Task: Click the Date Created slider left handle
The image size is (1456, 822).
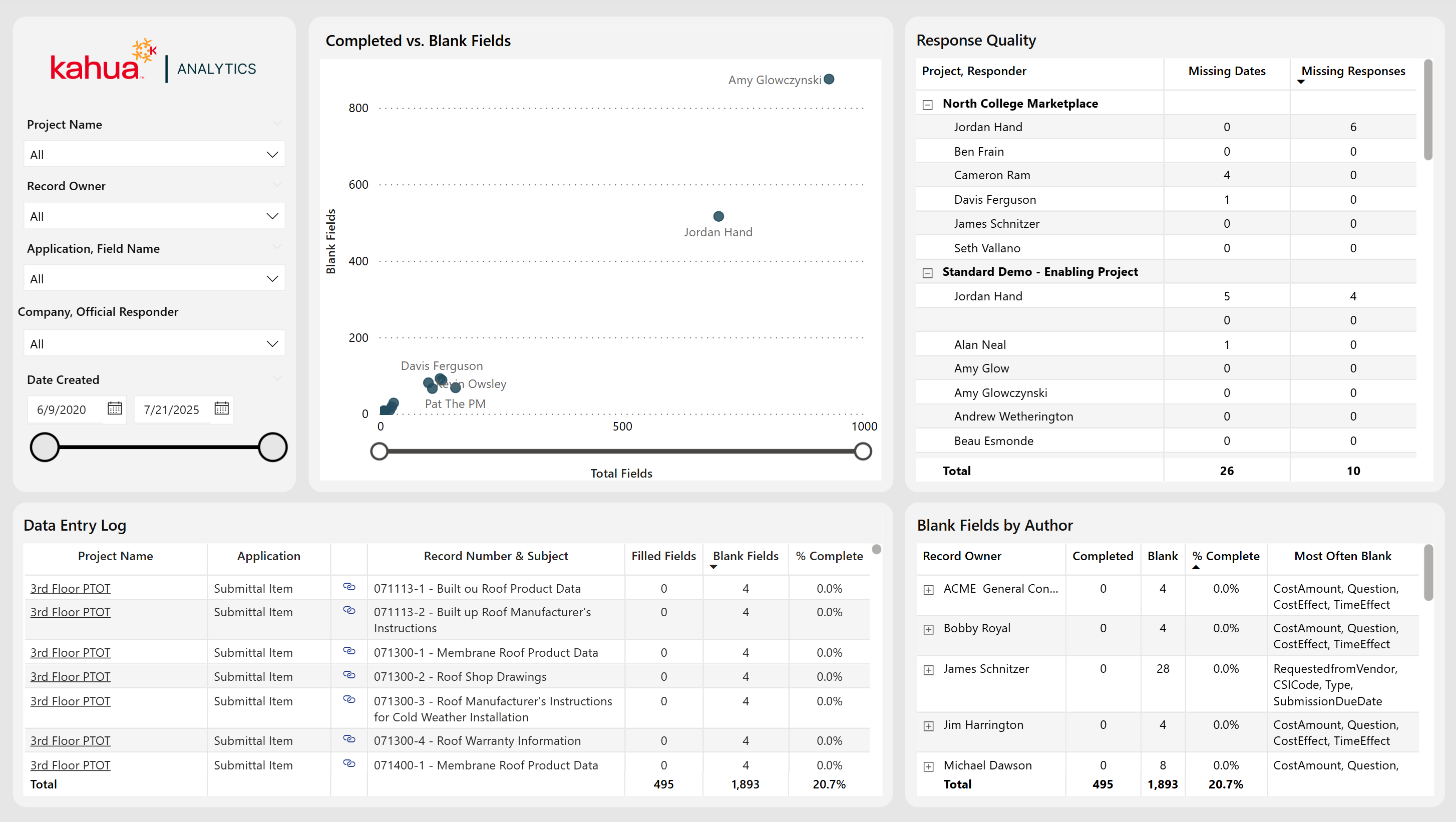Action: point(45,448)
